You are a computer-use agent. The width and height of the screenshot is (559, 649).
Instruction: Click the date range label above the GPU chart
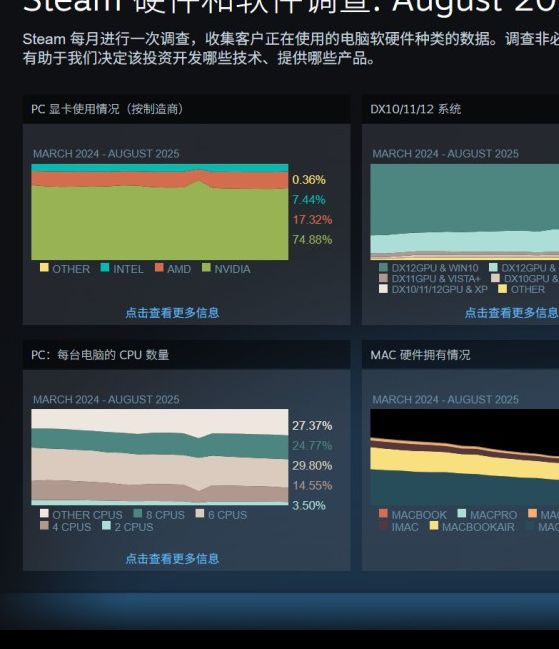pyautogui.click(x=106, y=154)
